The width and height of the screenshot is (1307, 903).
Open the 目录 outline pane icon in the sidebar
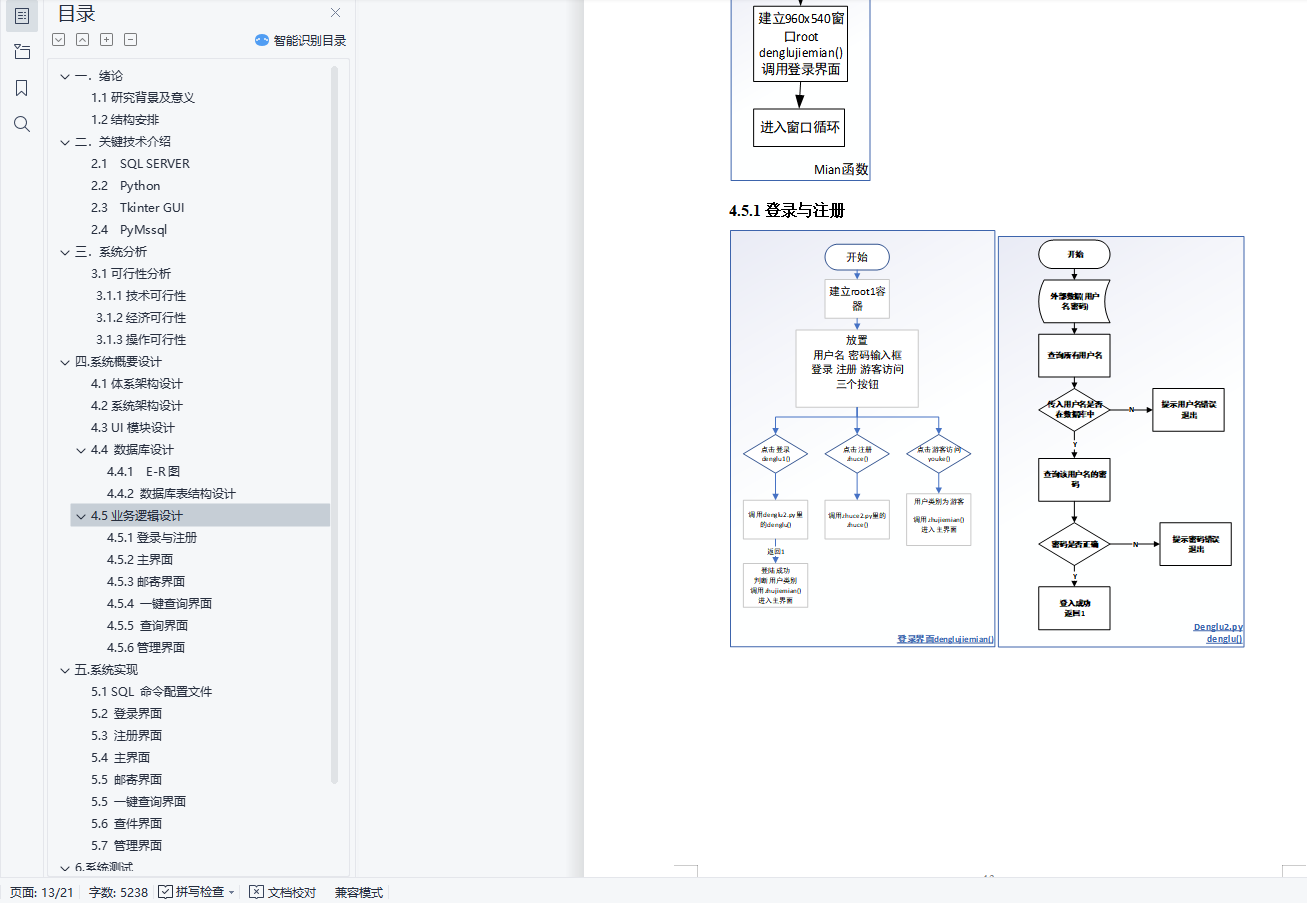click(22, 16)
